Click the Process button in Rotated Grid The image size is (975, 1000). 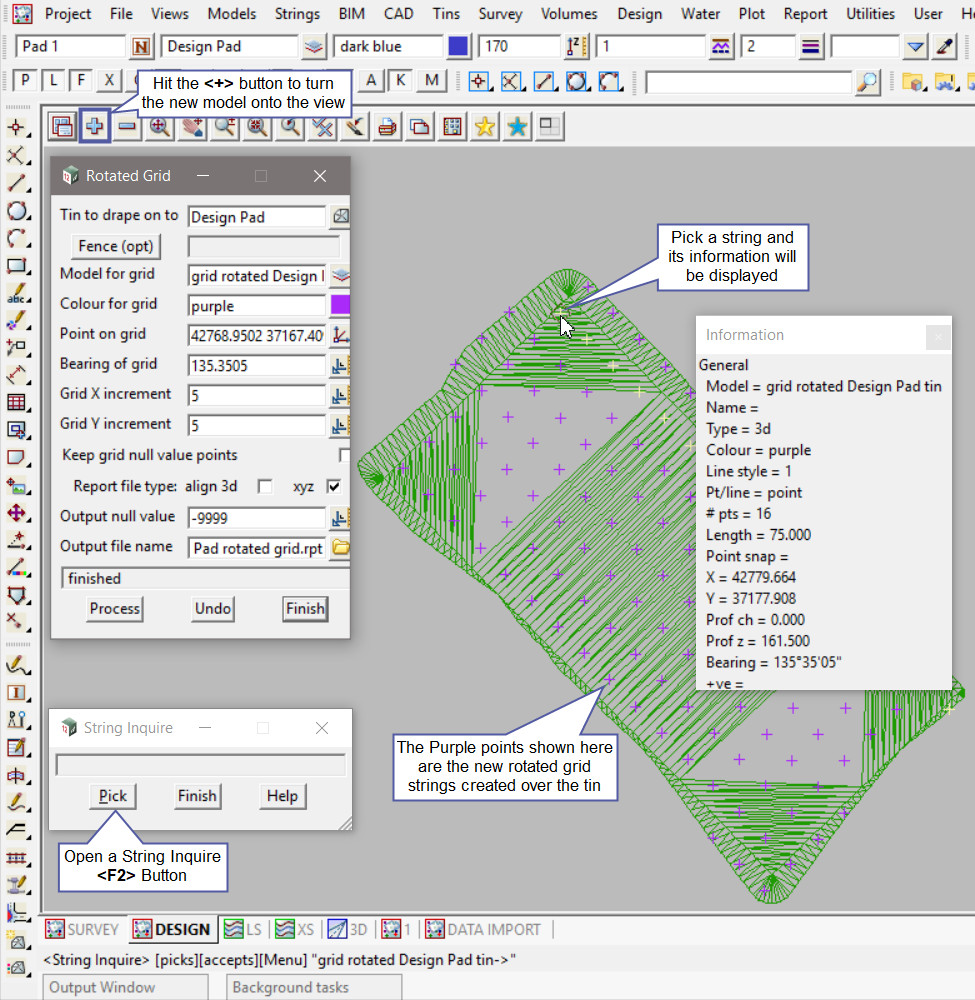[115, 608]
